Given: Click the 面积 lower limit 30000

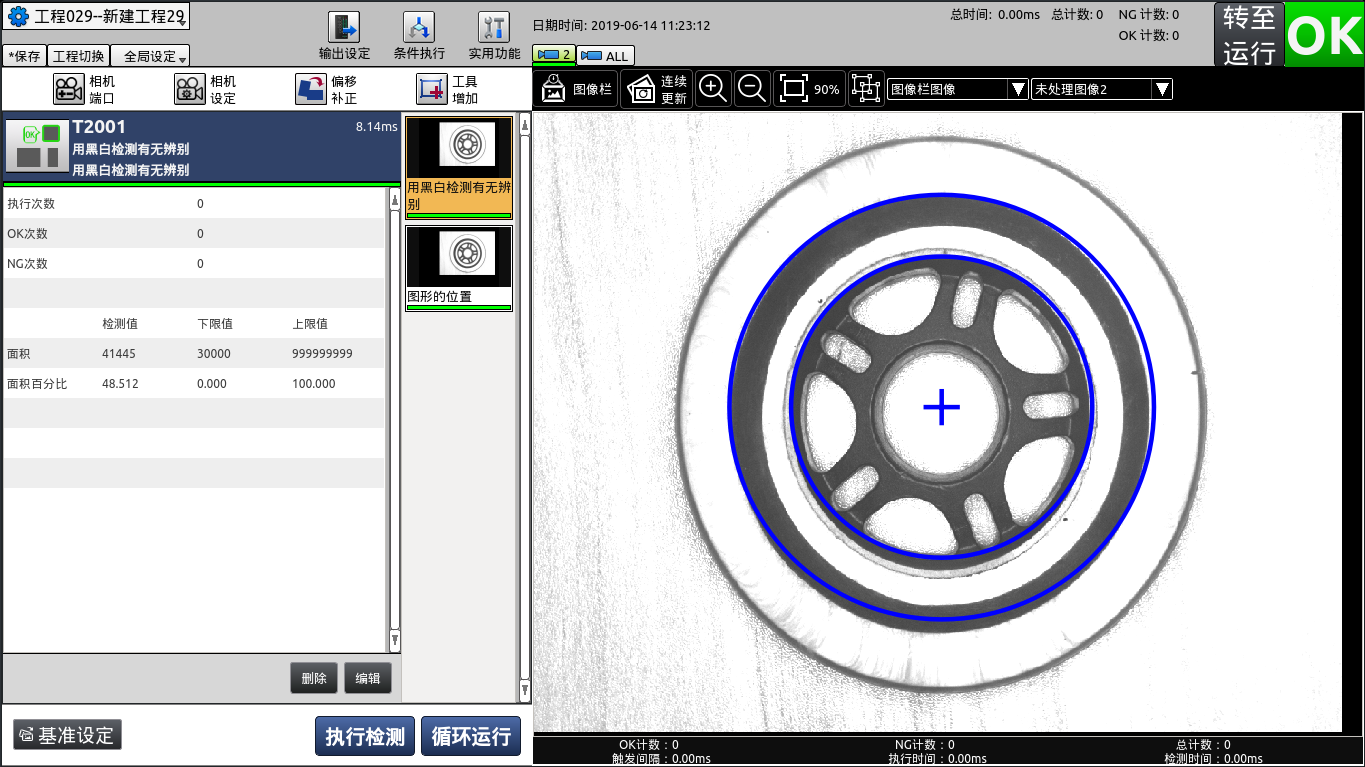Looking at the screenshot, I should [x=214, y=354].
